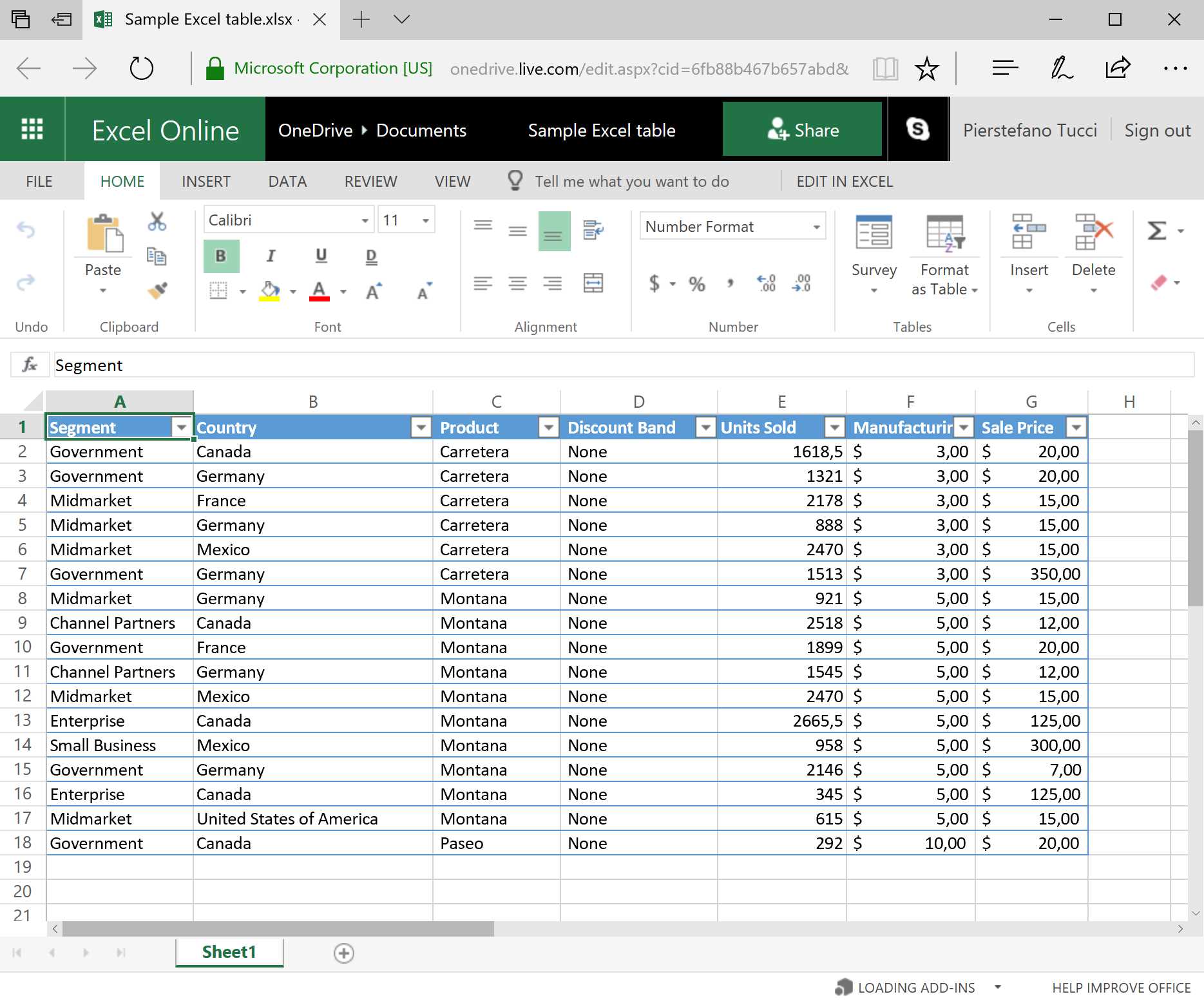This screenshot has height=1001, width=1204.
Task: Click the Insert cells icon
Action: 1027,232
